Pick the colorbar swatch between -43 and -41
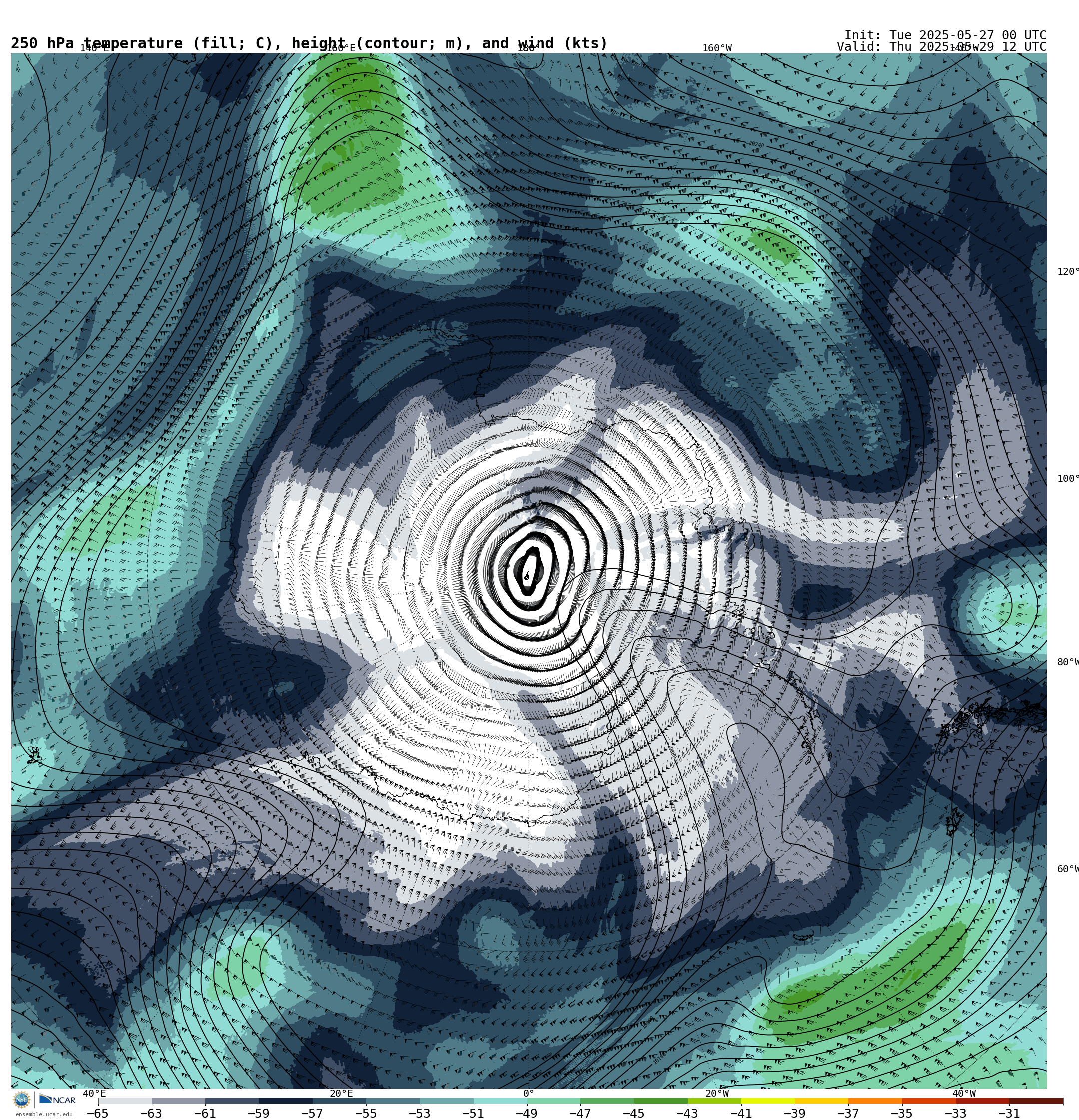 pos(715,1101)
